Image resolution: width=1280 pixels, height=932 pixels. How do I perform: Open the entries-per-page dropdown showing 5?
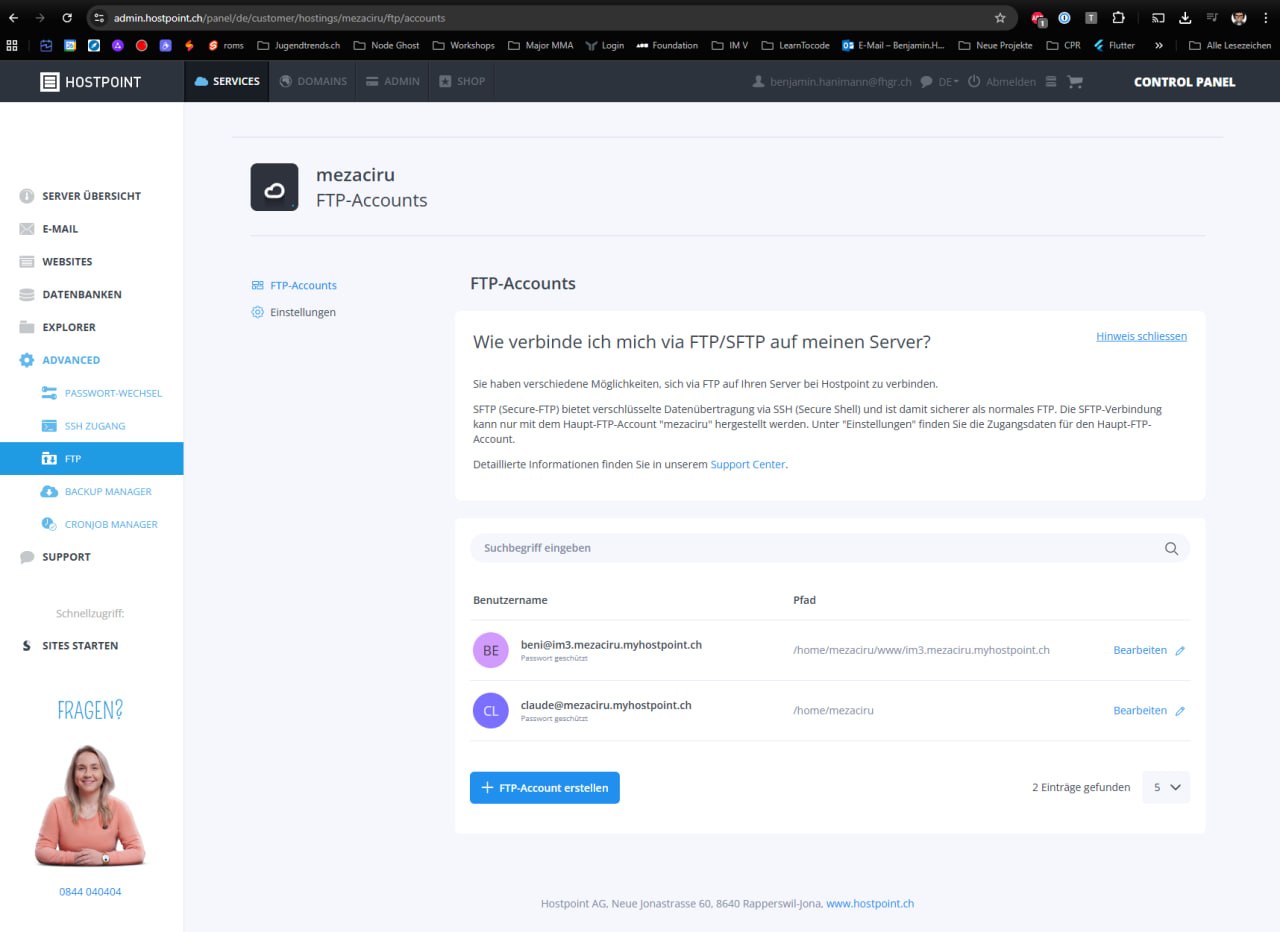[x=1166, y=787]
